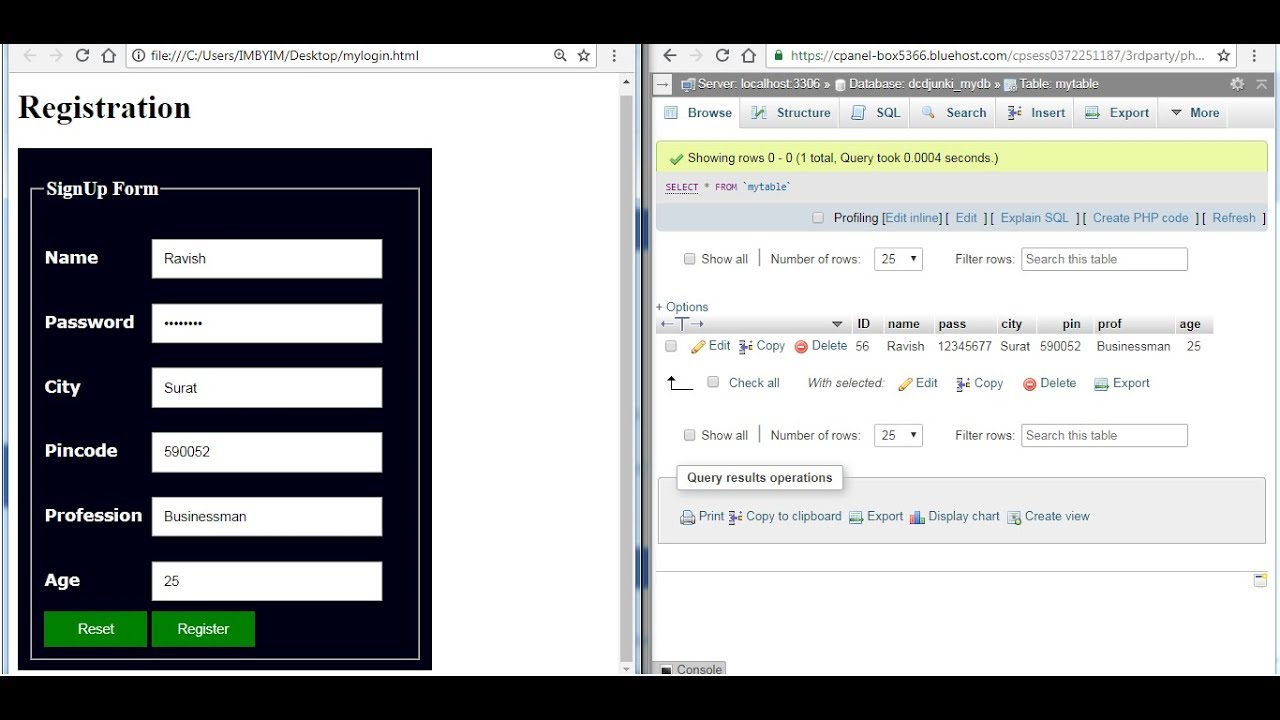
Task: Open the Search tab
Action: click(954, 113)
